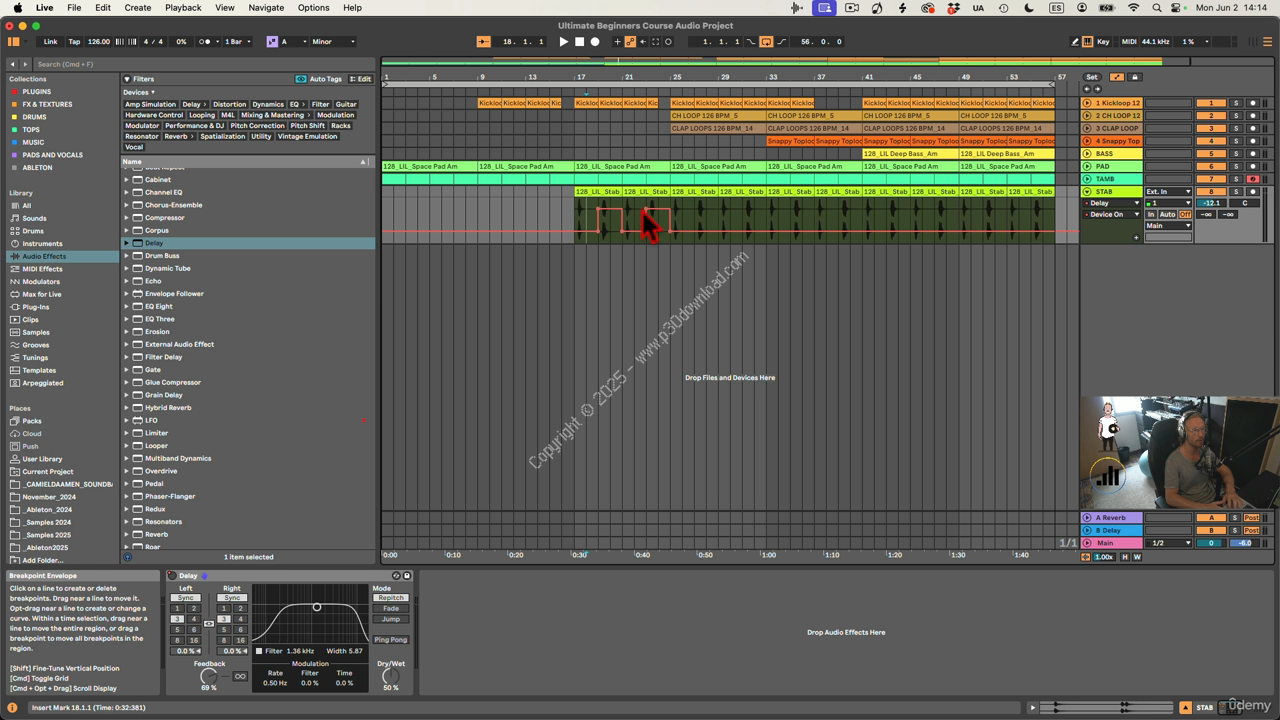
Task: Link left and right delay channels
Action: point(209,624)
